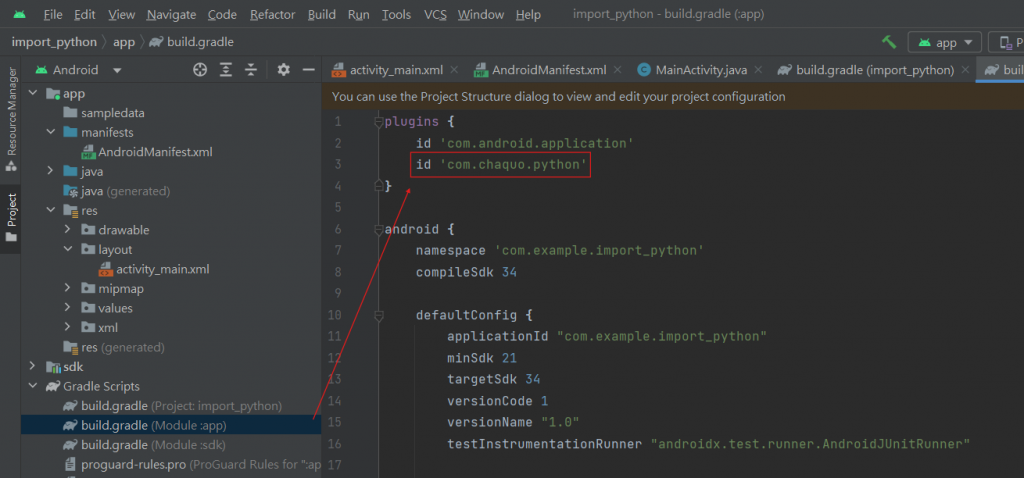1024x478 pixels.
Task: Expand the values folder
Action: pyautogui.click(x=69, y=308)
